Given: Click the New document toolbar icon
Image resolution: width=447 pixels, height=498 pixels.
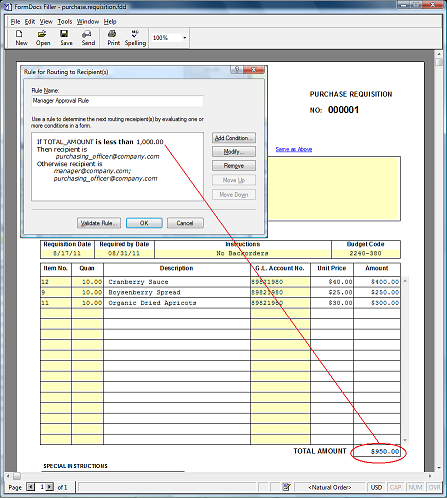Looking at the screenshot, I should (x=21, y=38).
